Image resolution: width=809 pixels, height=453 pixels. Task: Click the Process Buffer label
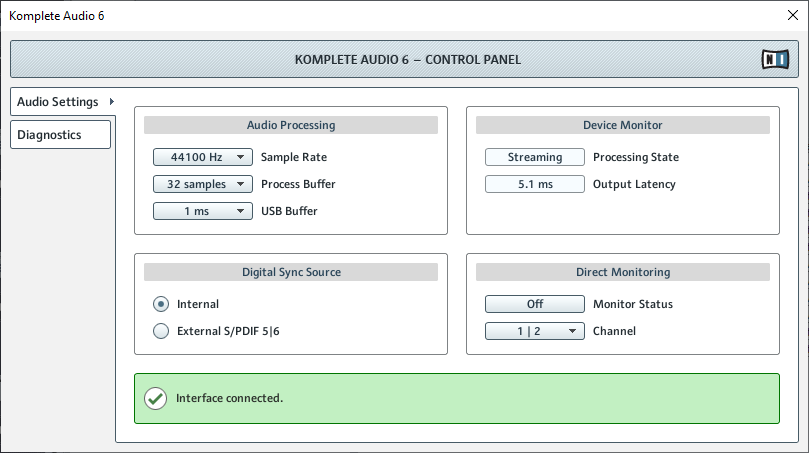(x=298, y=184)
